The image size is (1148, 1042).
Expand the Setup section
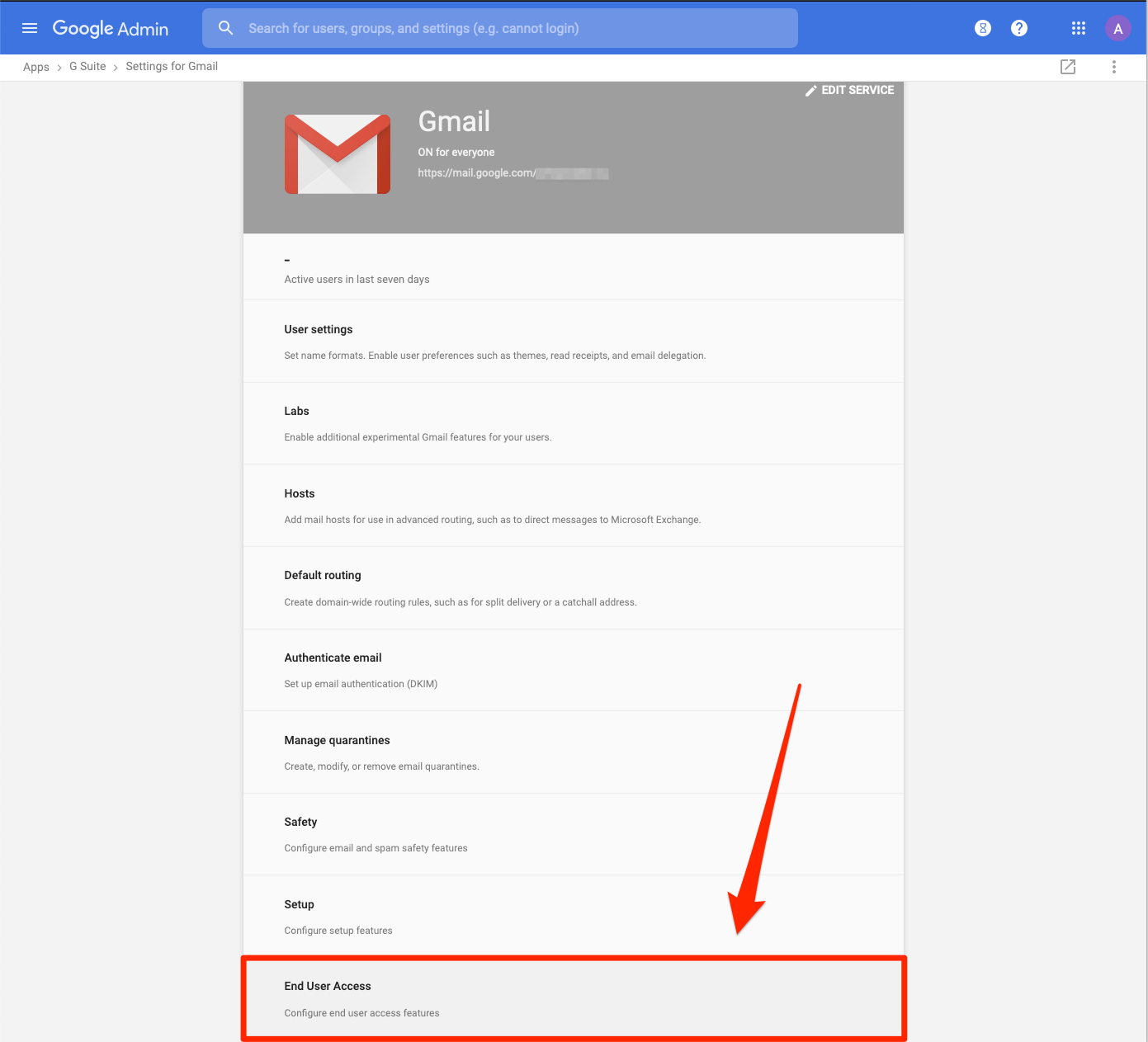coord(574,917)
